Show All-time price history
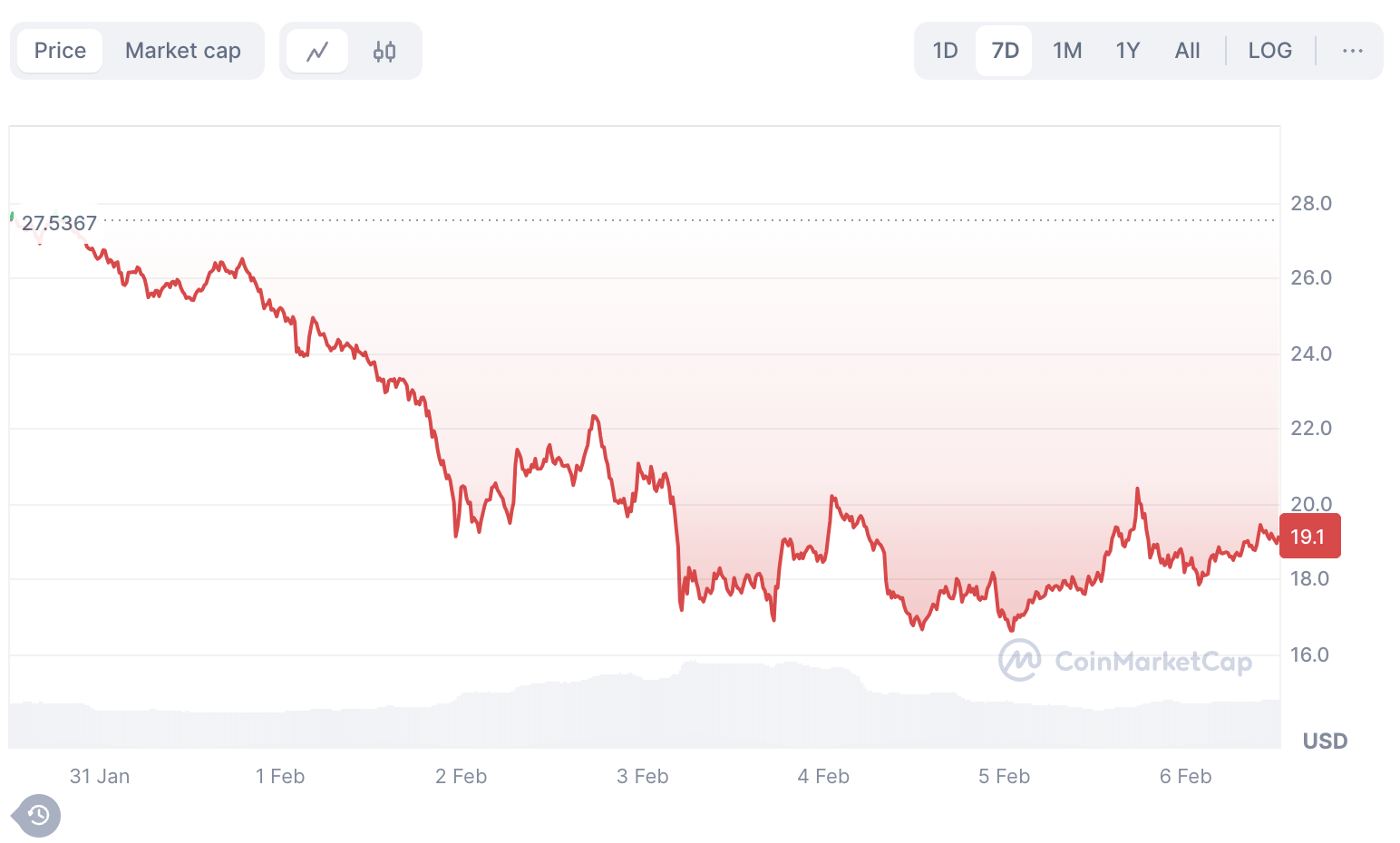The image size is (1400, 843). tap(1187, 51)
